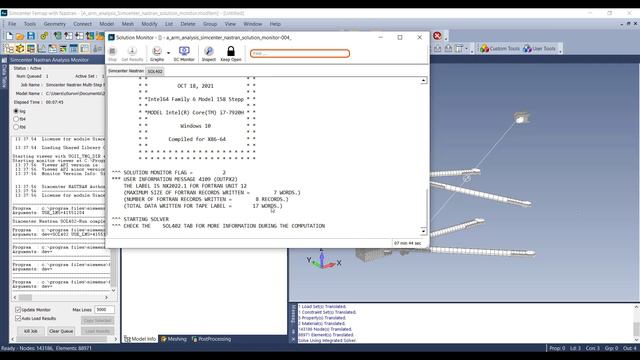Open the Geometry menu

(x=54, y=24)
